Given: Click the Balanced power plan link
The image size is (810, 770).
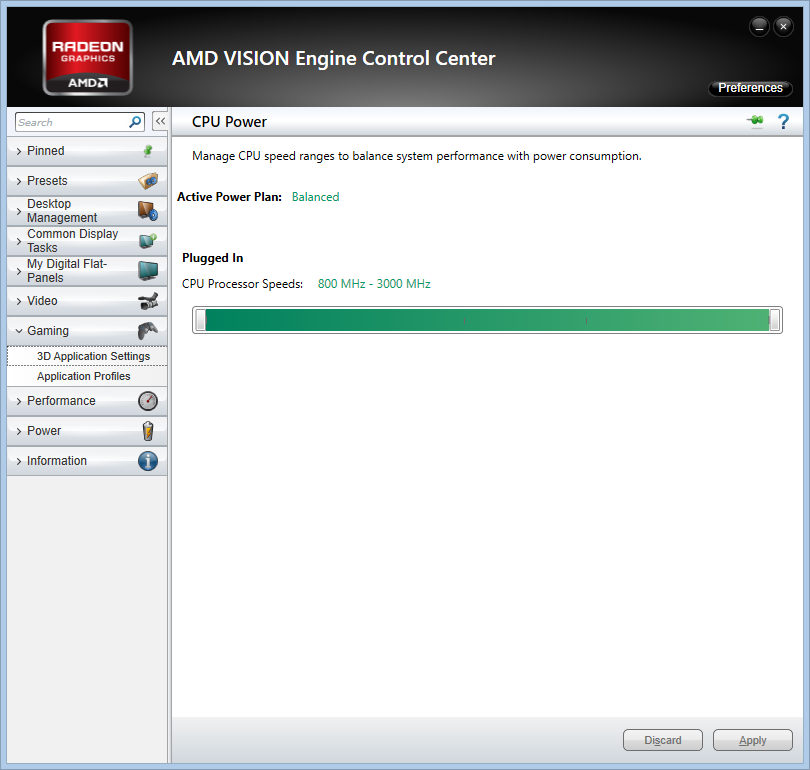Looking at the screenshot, I should (x=315, y=197).
